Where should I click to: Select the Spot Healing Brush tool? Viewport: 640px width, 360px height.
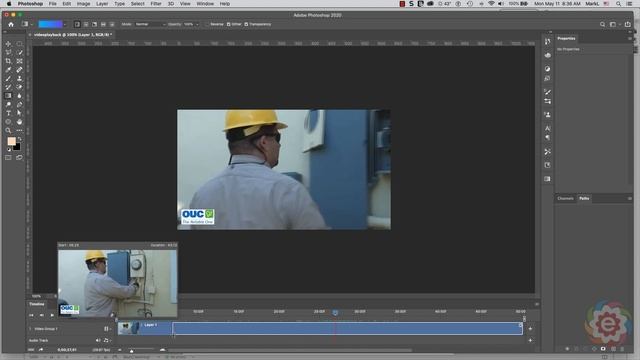[x=19, y=70]
